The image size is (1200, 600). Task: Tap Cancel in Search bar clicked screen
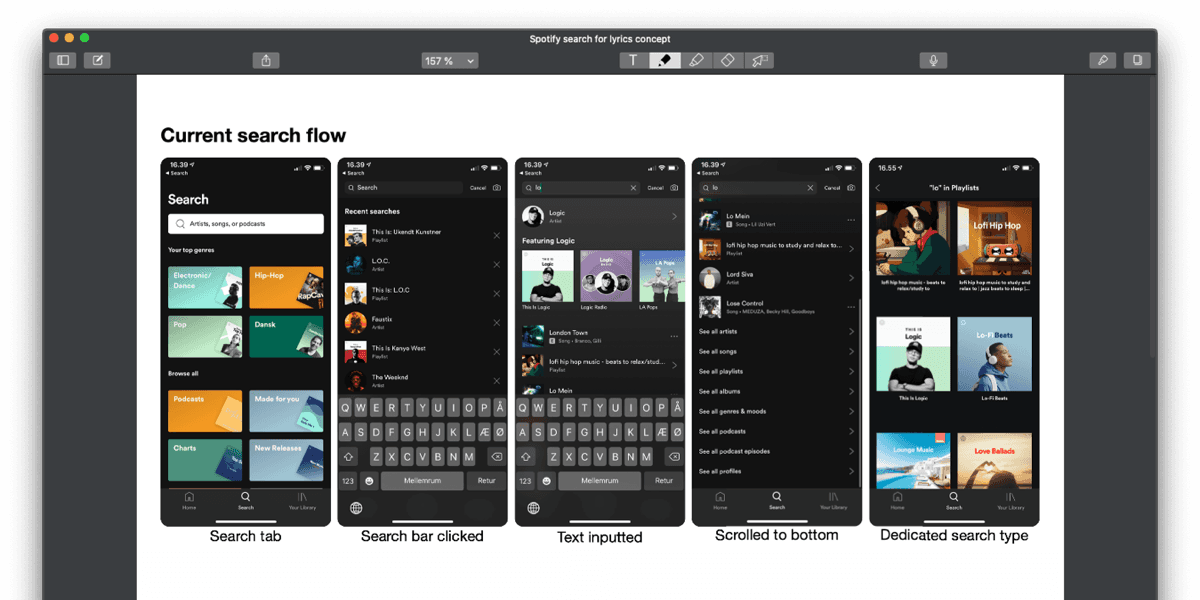[478, 188]
